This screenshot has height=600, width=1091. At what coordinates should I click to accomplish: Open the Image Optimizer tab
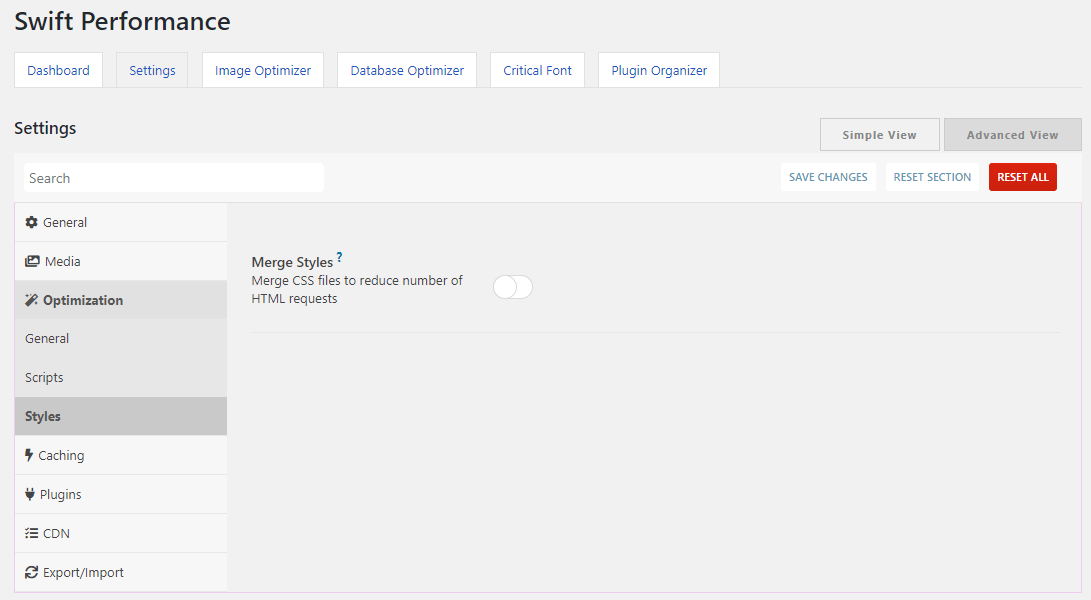[x=263, y=70]
